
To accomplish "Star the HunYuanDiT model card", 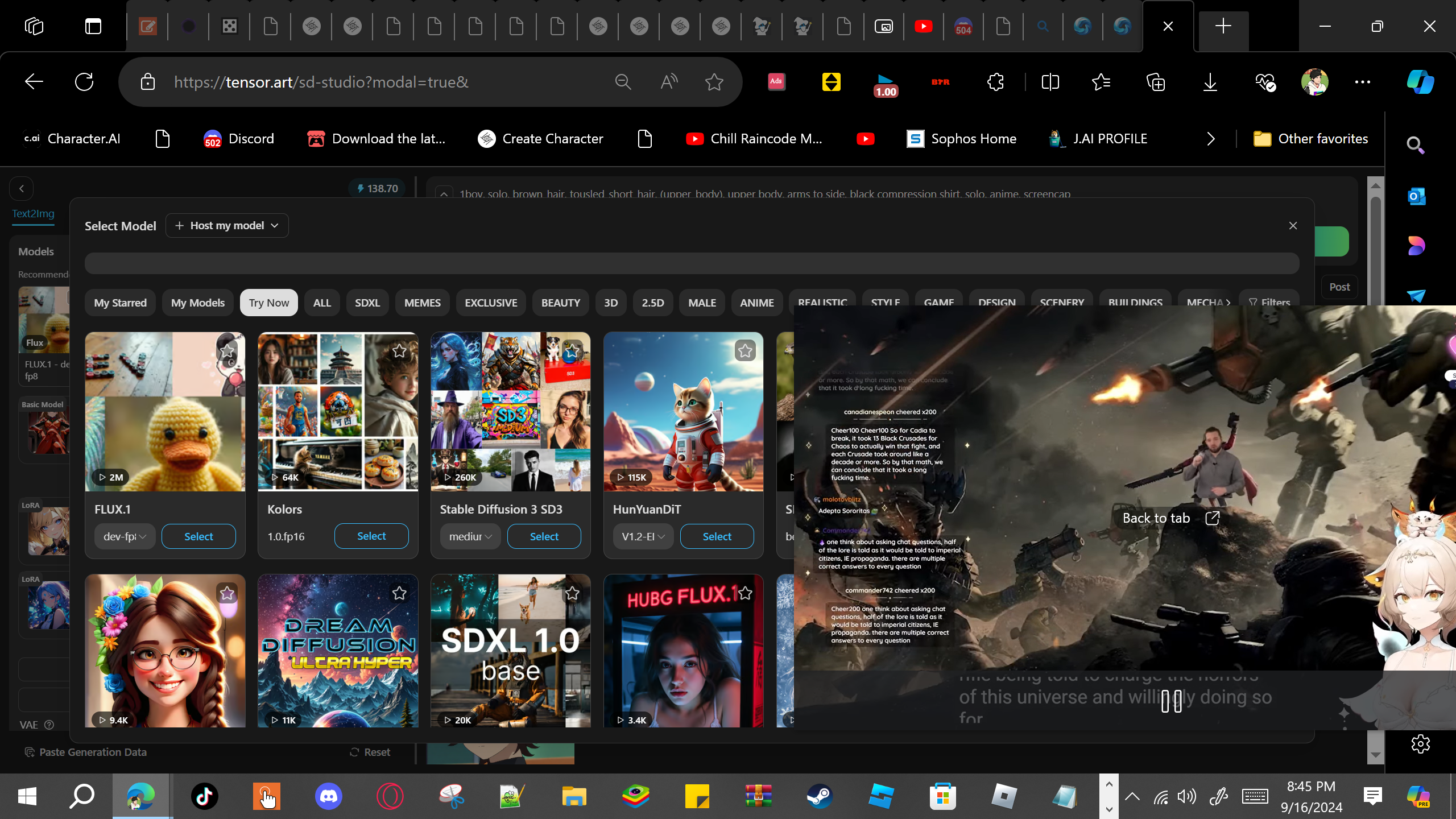I will tap(745, 350).
